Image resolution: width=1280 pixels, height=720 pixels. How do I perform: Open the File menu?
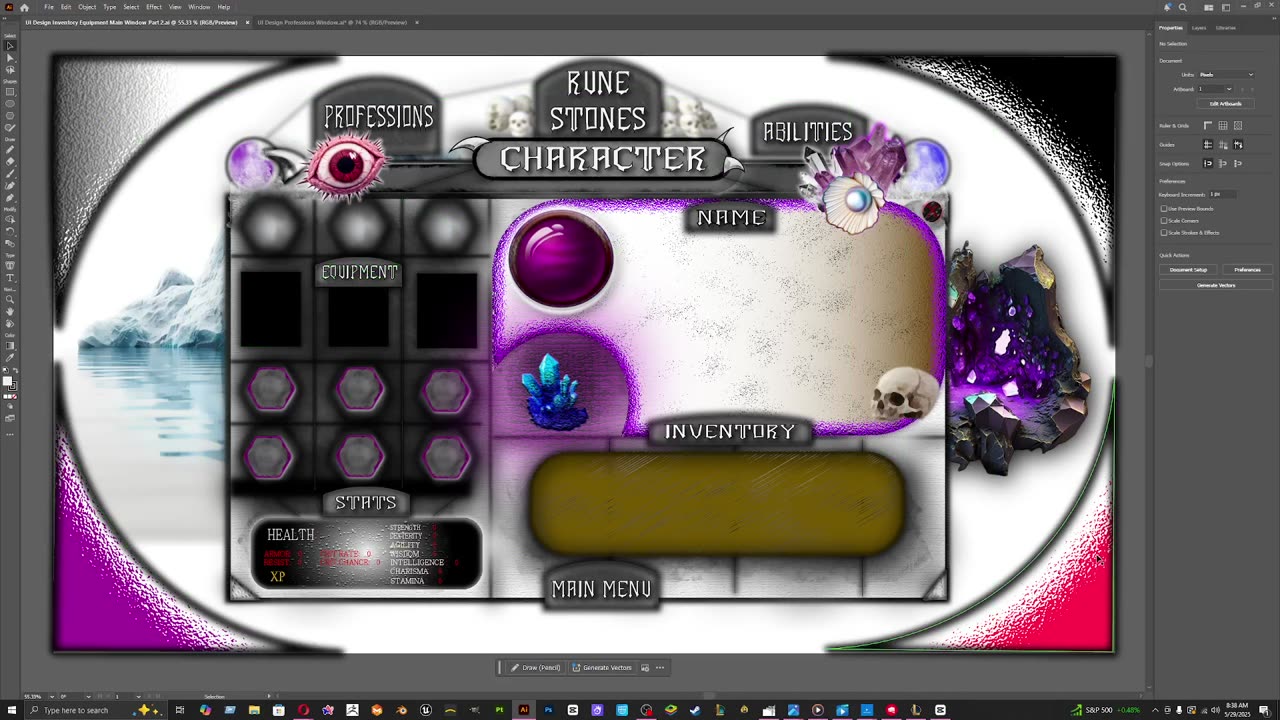(49, 7)
